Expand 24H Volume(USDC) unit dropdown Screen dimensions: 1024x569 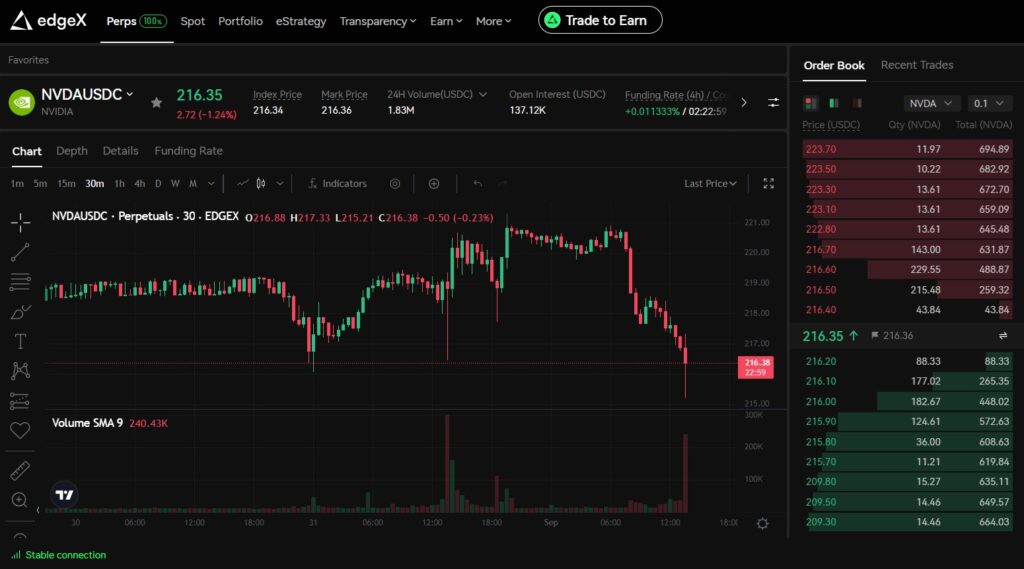tap(483, 94)
